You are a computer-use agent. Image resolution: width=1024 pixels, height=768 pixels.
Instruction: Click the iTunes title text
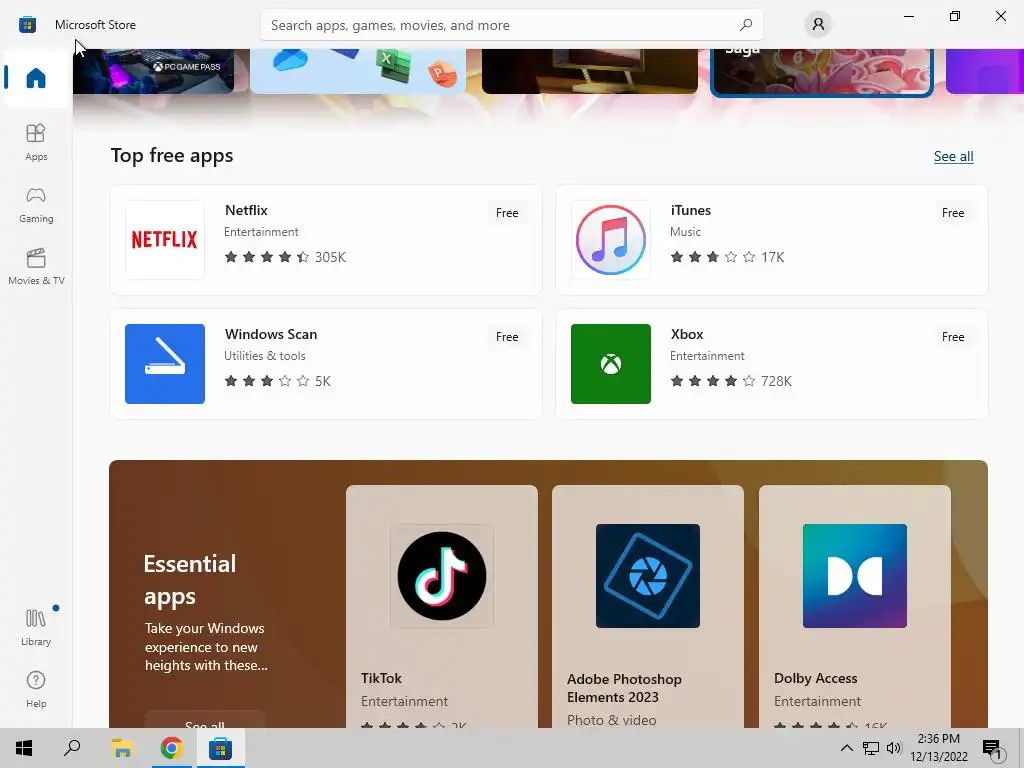(x=690, y=210)
